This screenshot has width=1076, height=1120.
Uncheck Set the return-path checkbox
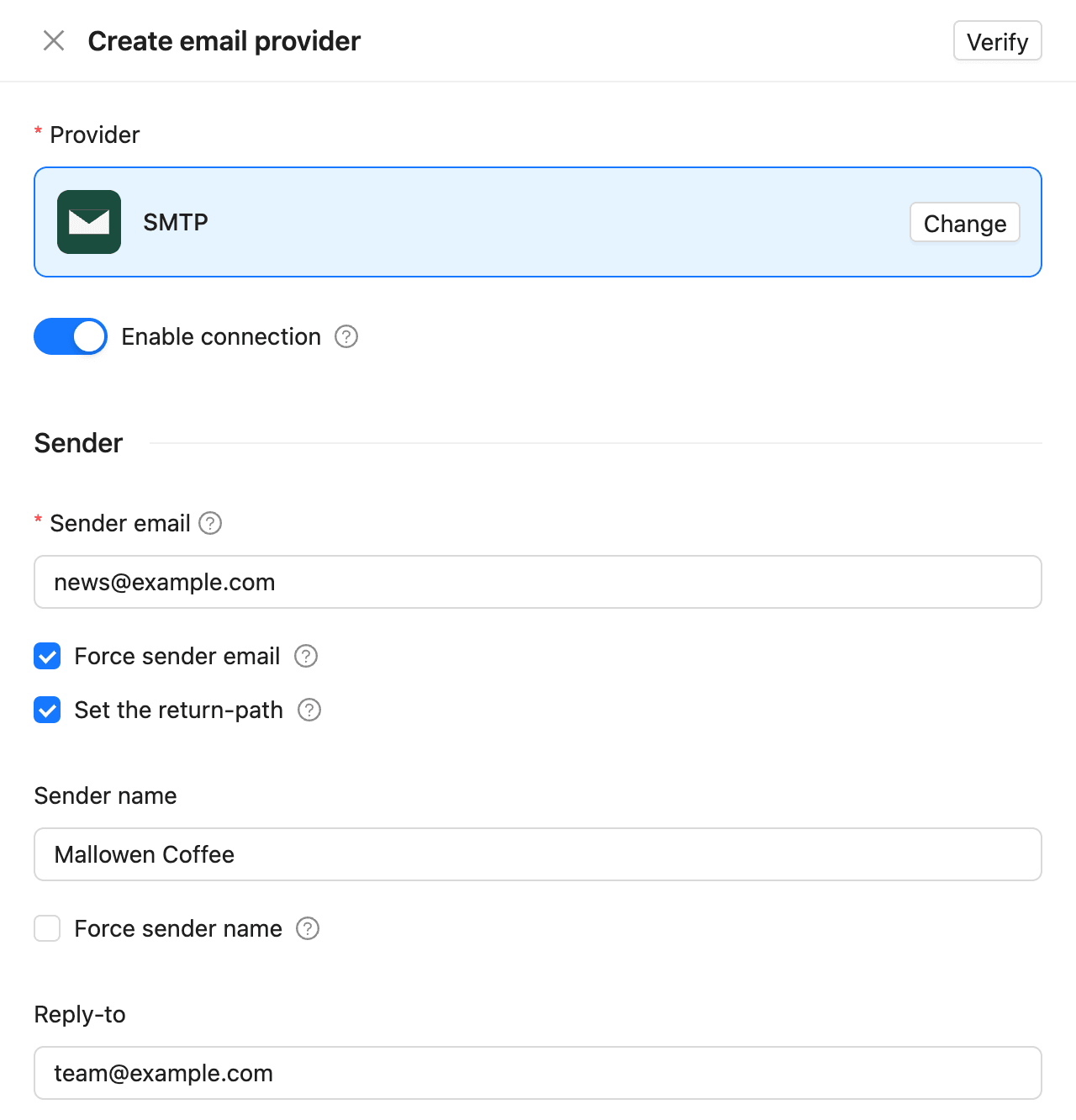[x=47, y=710]
